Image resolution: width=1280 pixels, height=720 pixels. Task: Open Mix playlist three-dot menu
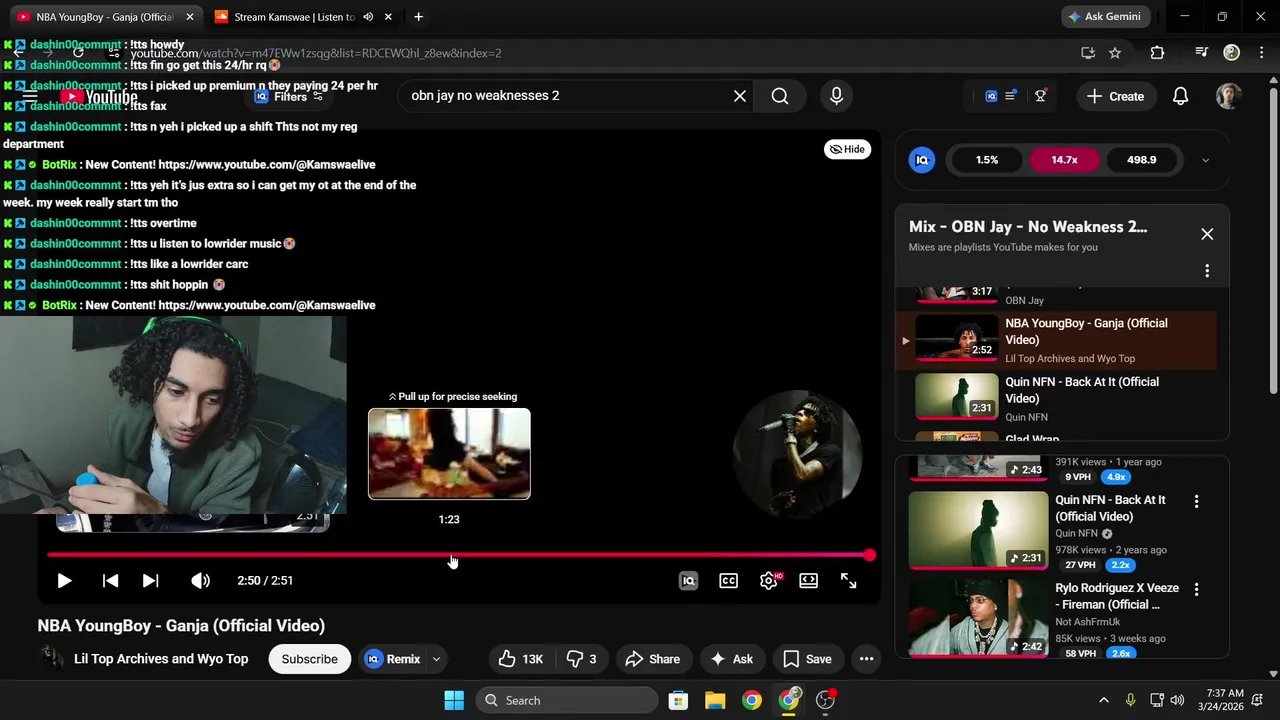click(1207, 271)
